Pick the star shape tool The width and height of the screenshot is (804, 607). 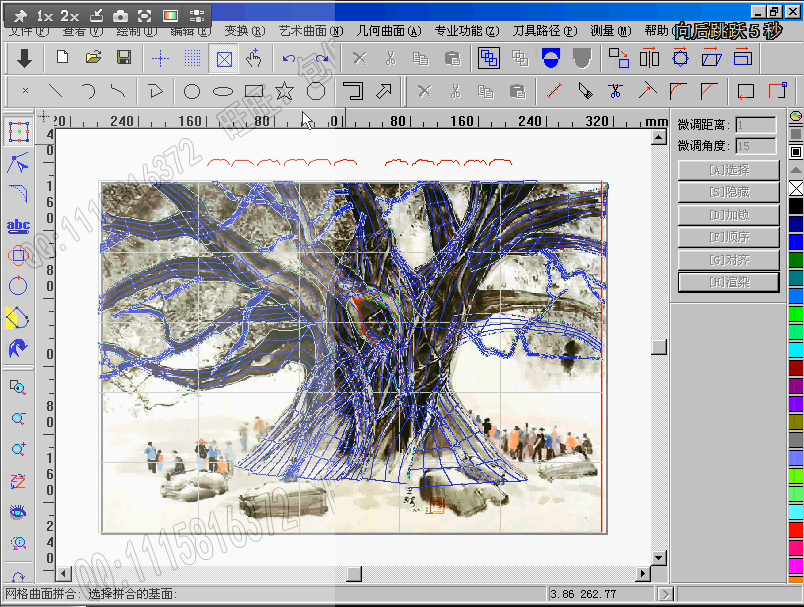tap(285, 91)
